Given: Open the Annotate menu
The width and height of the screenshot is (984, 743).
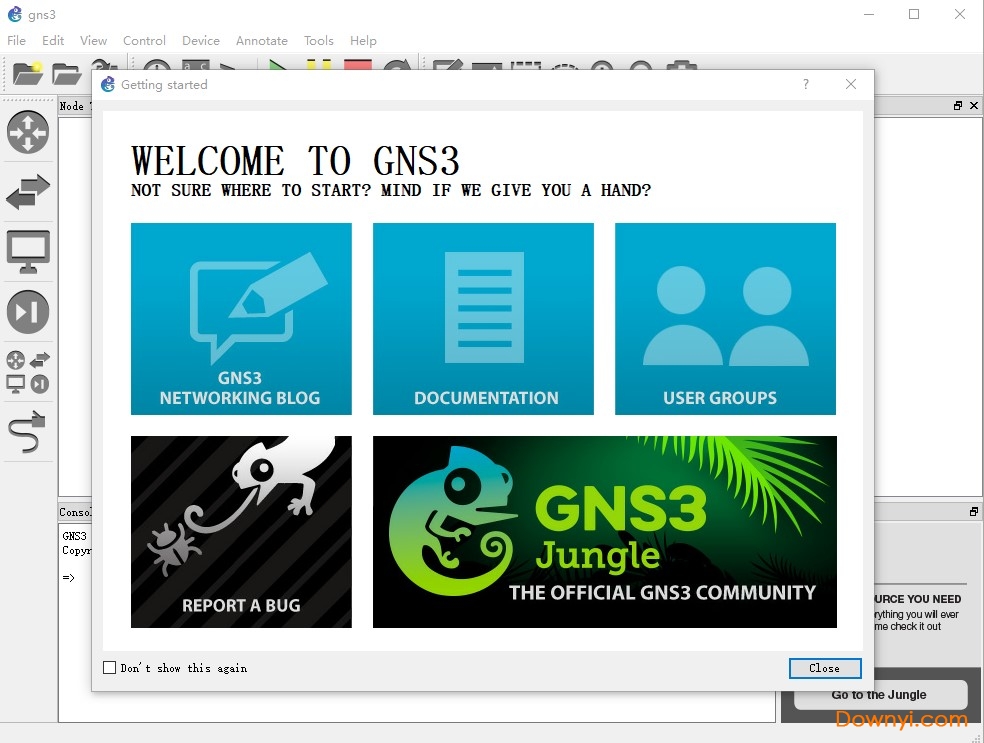Looking at the screenshot, I should (x=262, y=41).
